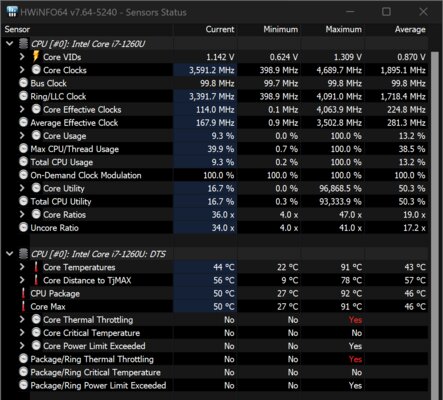Click the 92 °C maximum CPU Package value

pyautogui.click(x=351, y=293)
